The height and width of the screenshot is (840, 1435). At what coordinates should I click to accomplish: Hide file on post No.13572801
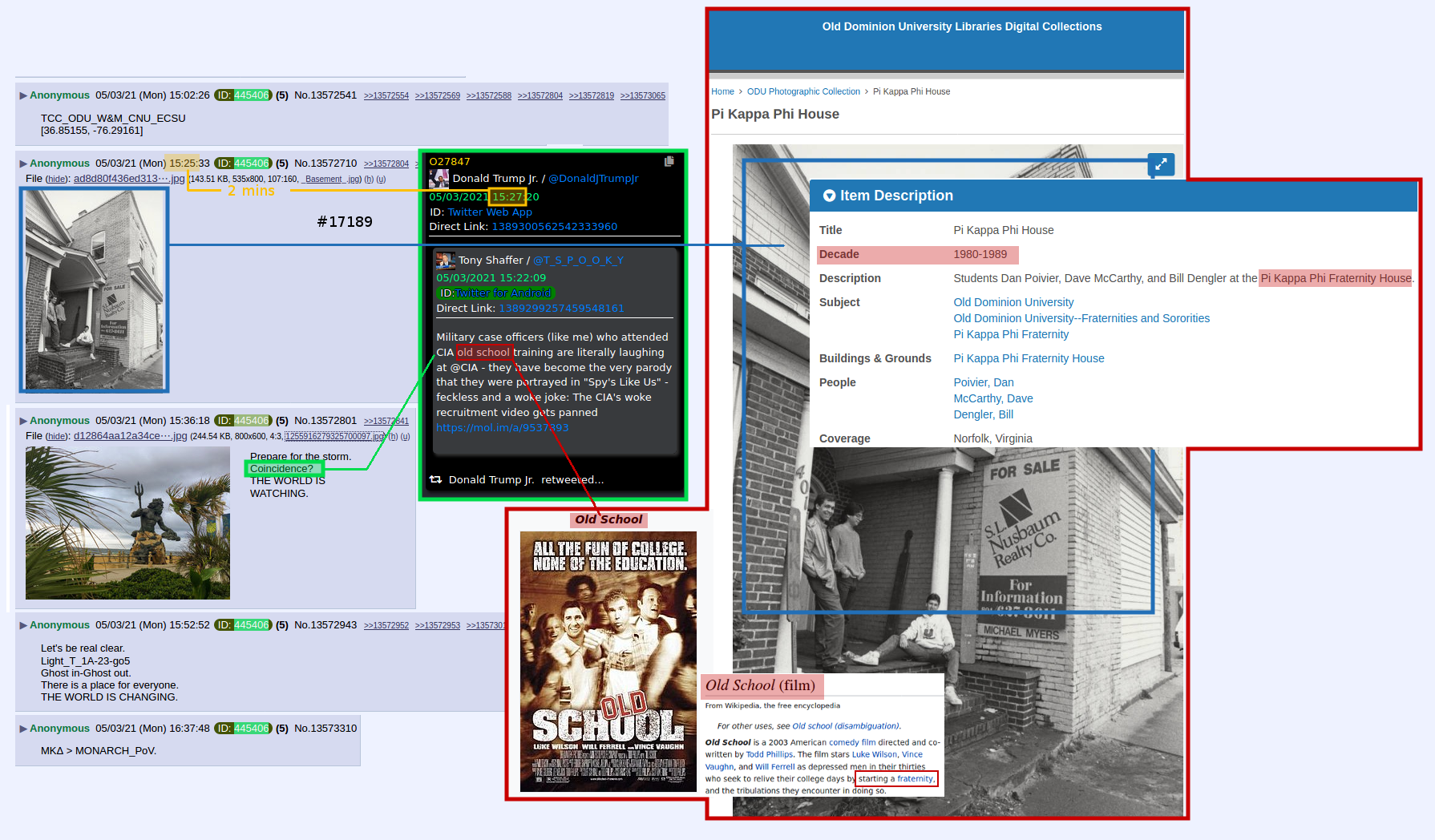pos(56,437)
